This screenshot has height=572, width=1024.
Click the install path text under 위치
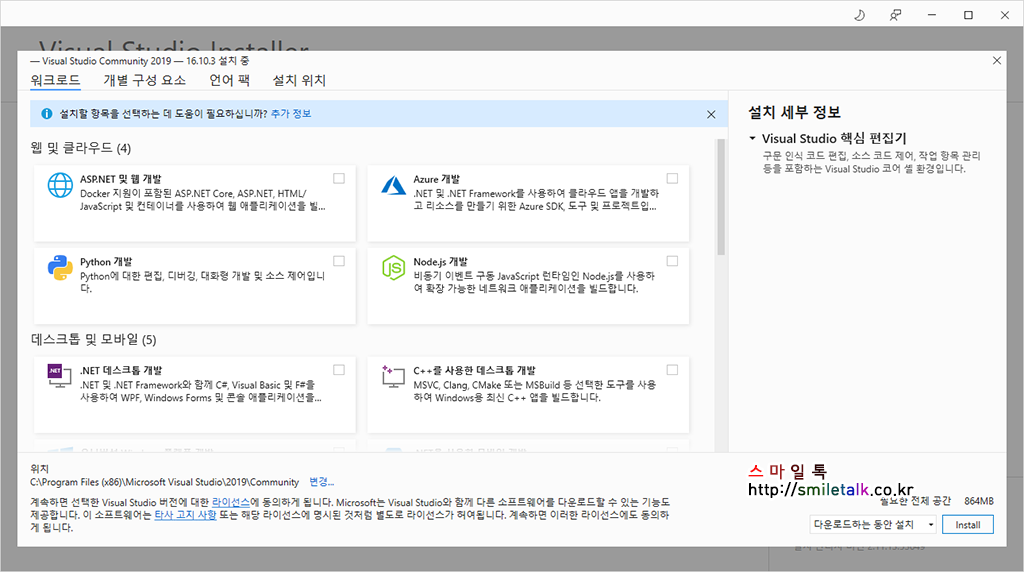click(x=165, y=482)
